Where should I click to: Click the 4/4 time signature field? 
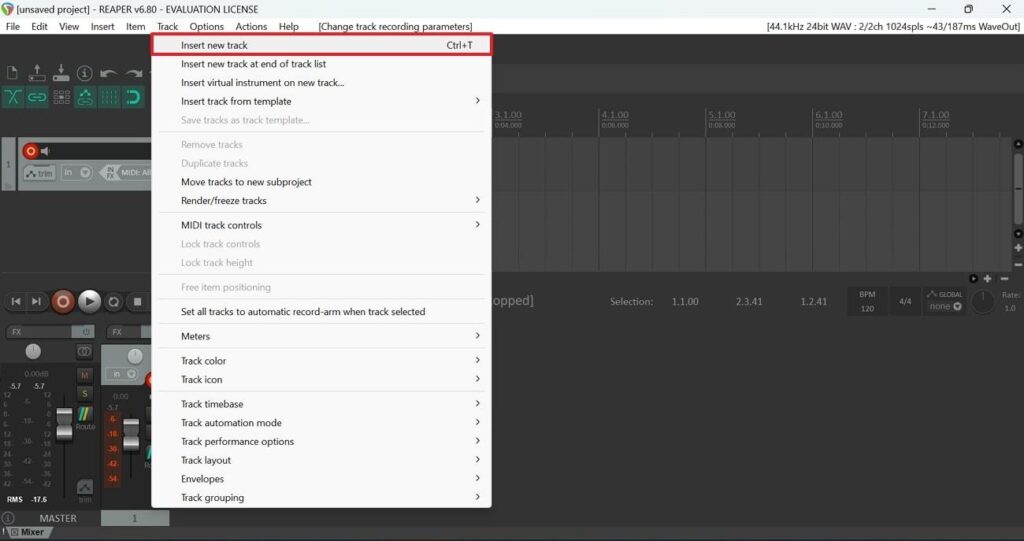pyautogui.click(x=905, y=301)
